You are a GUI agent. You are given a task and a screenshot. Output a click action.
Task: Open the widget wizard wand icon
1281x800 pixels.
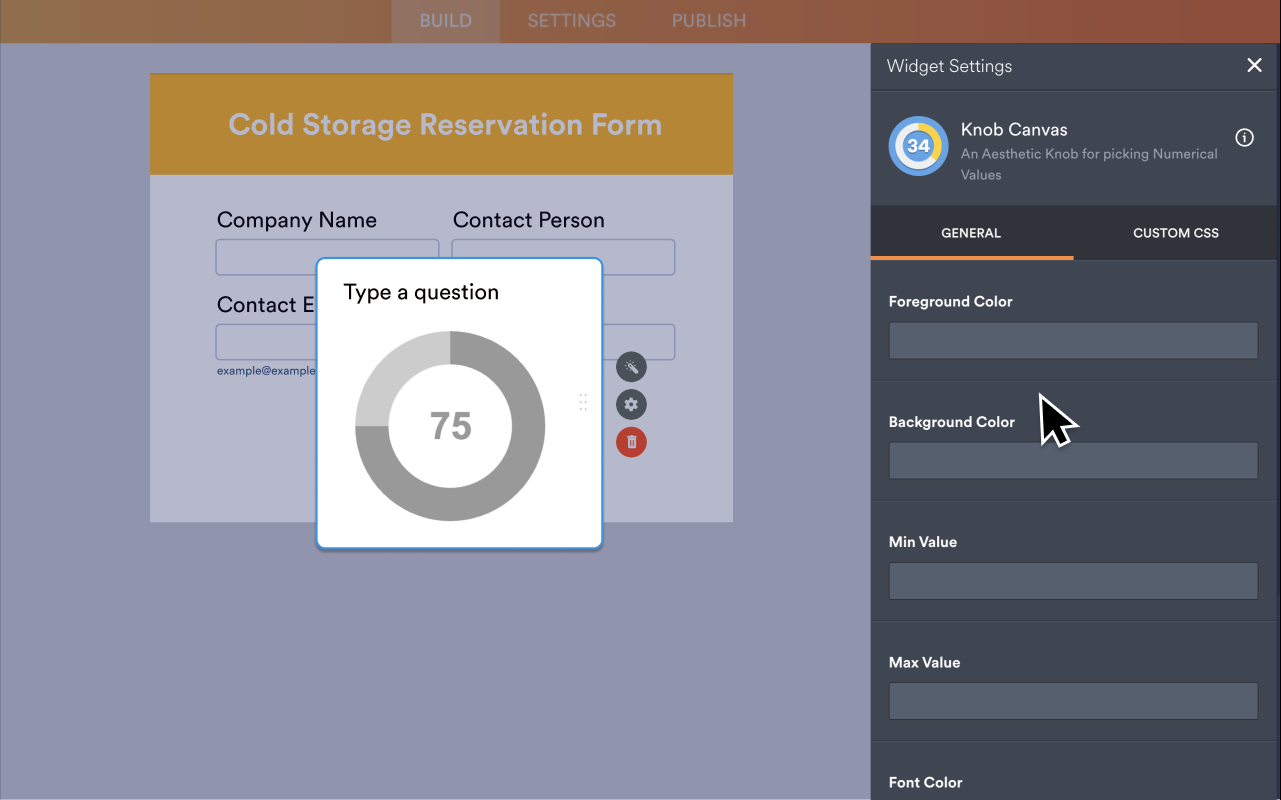631,367
